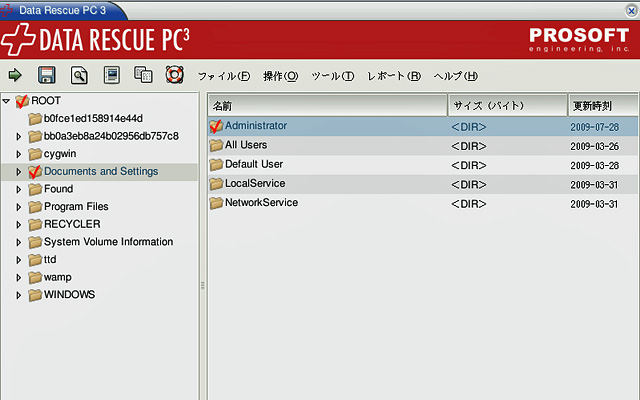Image resolution: width=640 pixels, height=400 pixels.
Task: Expand the wamp folder node
Action: click(18, 278)
